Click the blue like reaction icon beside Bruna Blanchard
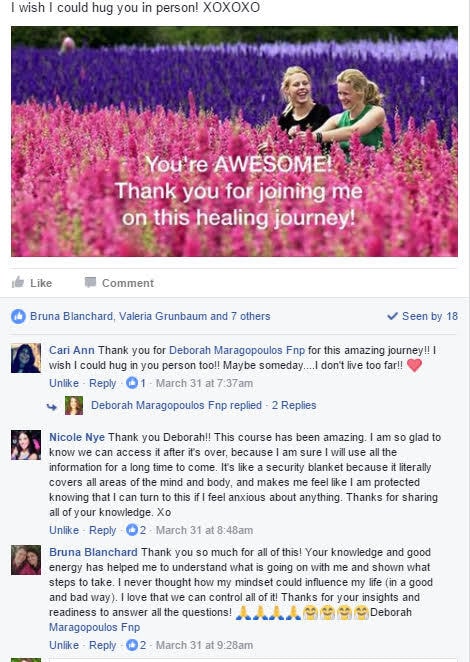The height and width of the screenshot is (662, 470). click(x=18, y=316)
